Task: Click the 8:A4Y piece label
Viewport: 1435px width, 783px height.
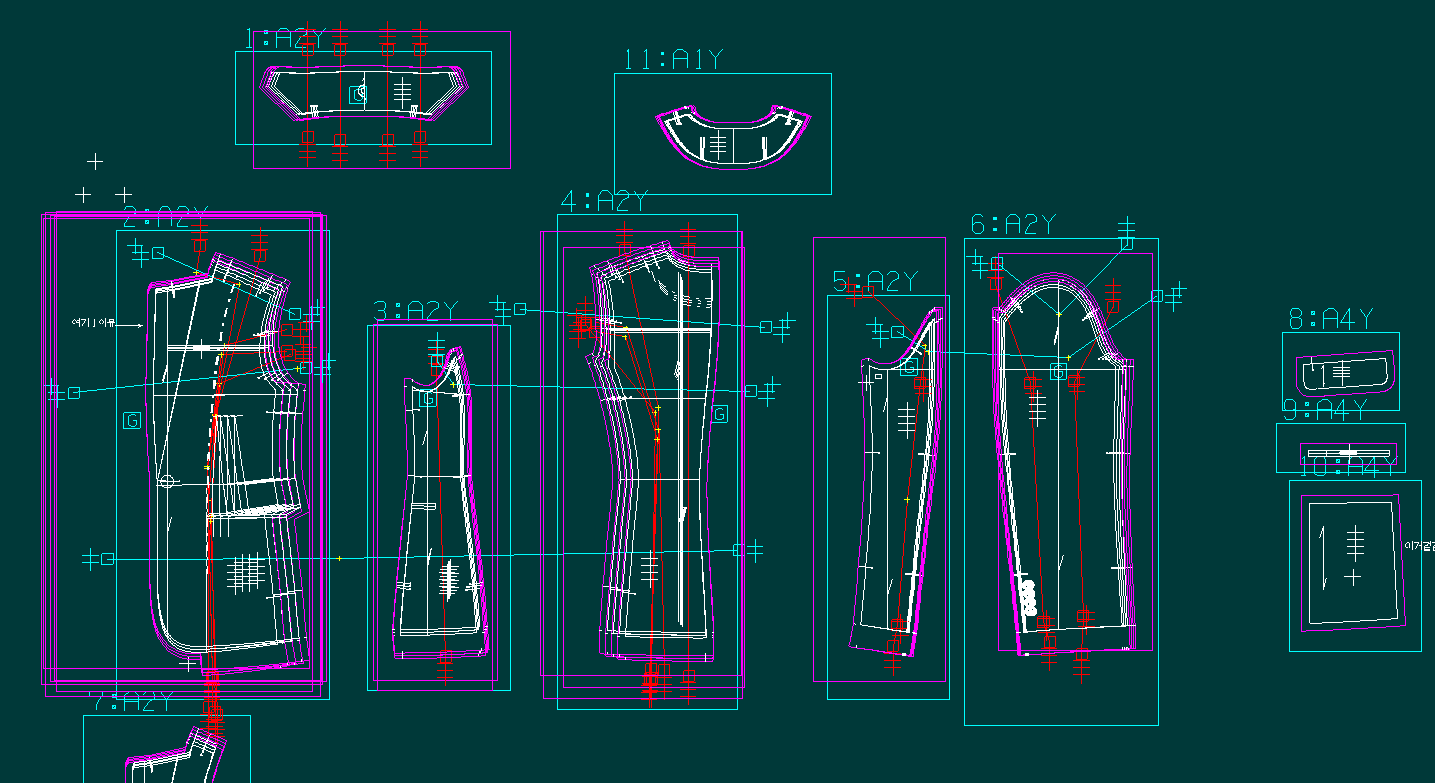Action: pos(1330,319)
